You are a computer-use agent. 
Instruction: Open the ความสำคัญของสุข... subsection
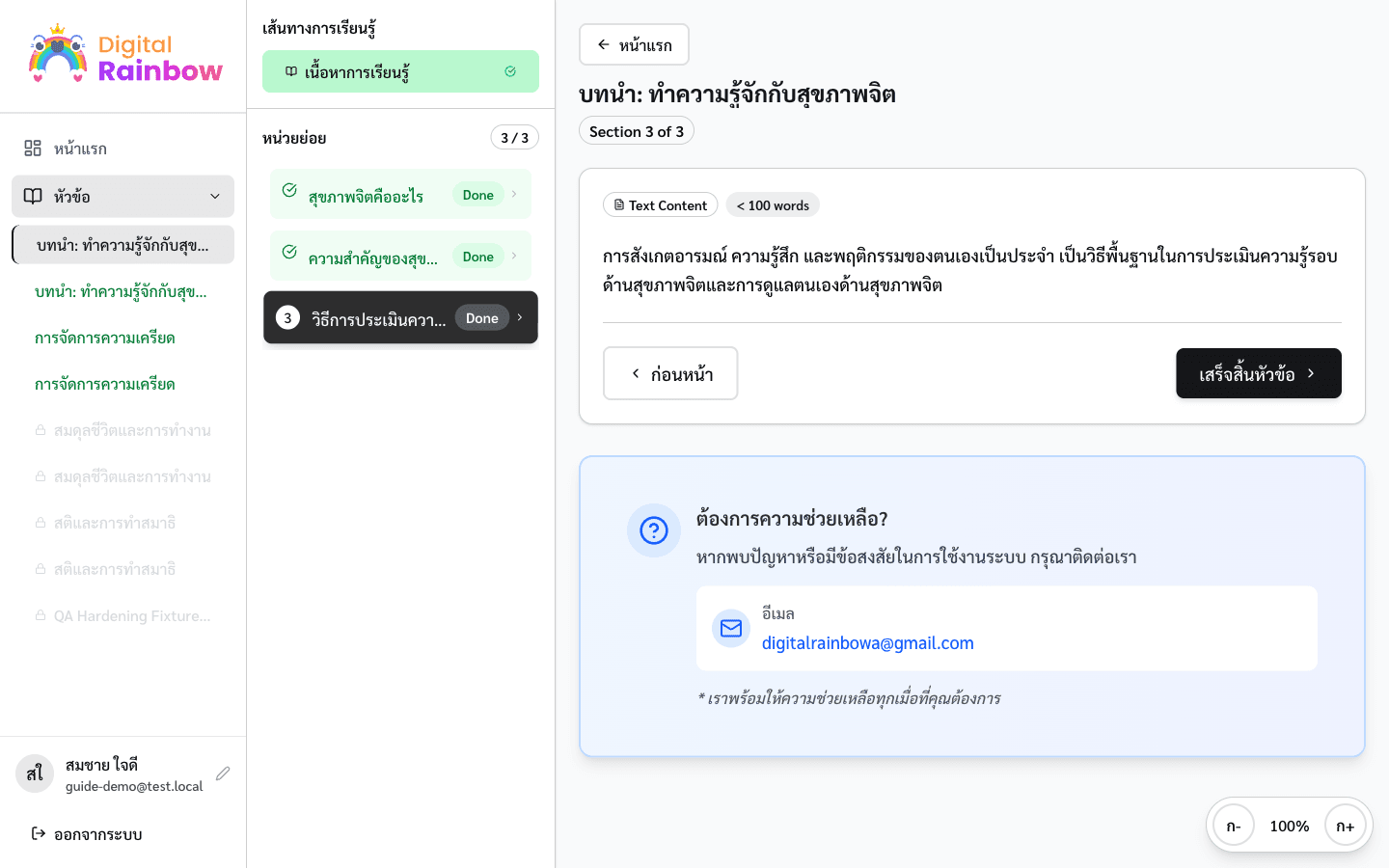pyautogui.click(x=400, y=256)
